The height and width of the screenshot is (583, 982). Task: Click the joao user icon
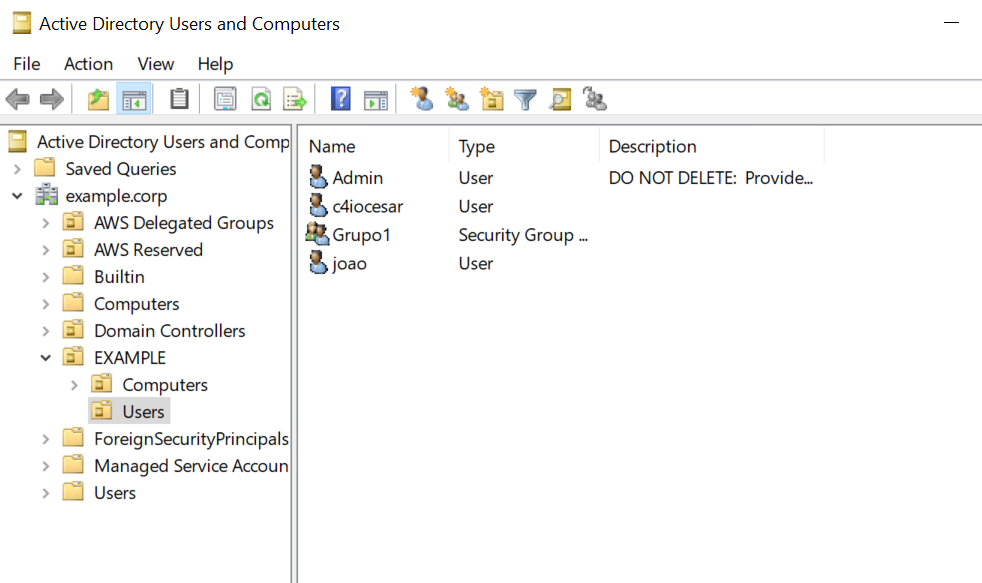point(318,262)
